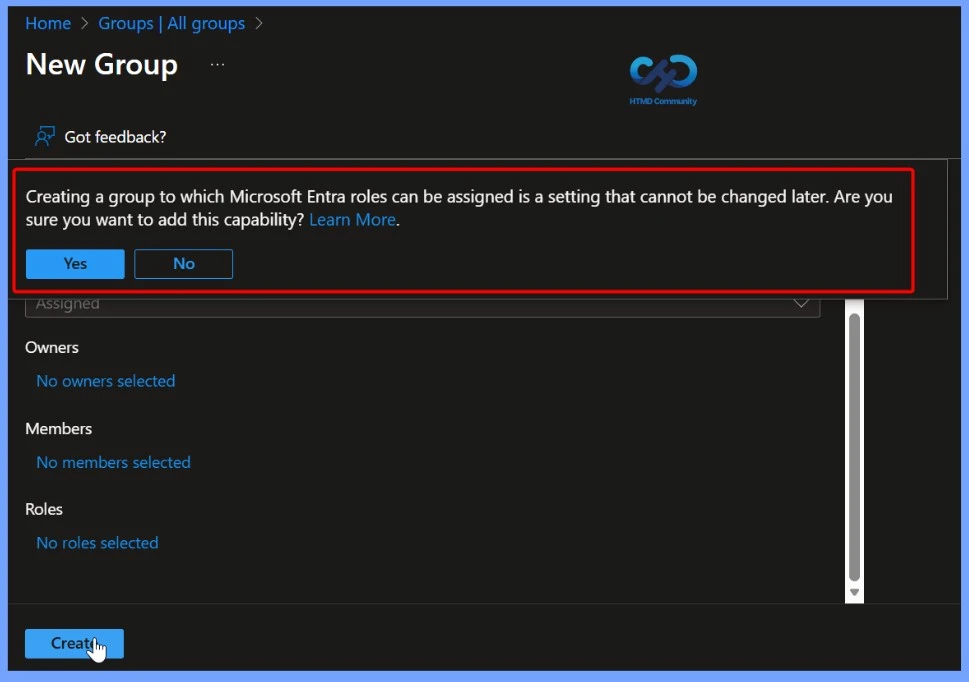The height and width of the screenshot is (682, 969).
Task: Select the No owners selected link
Action: (105, 381)
